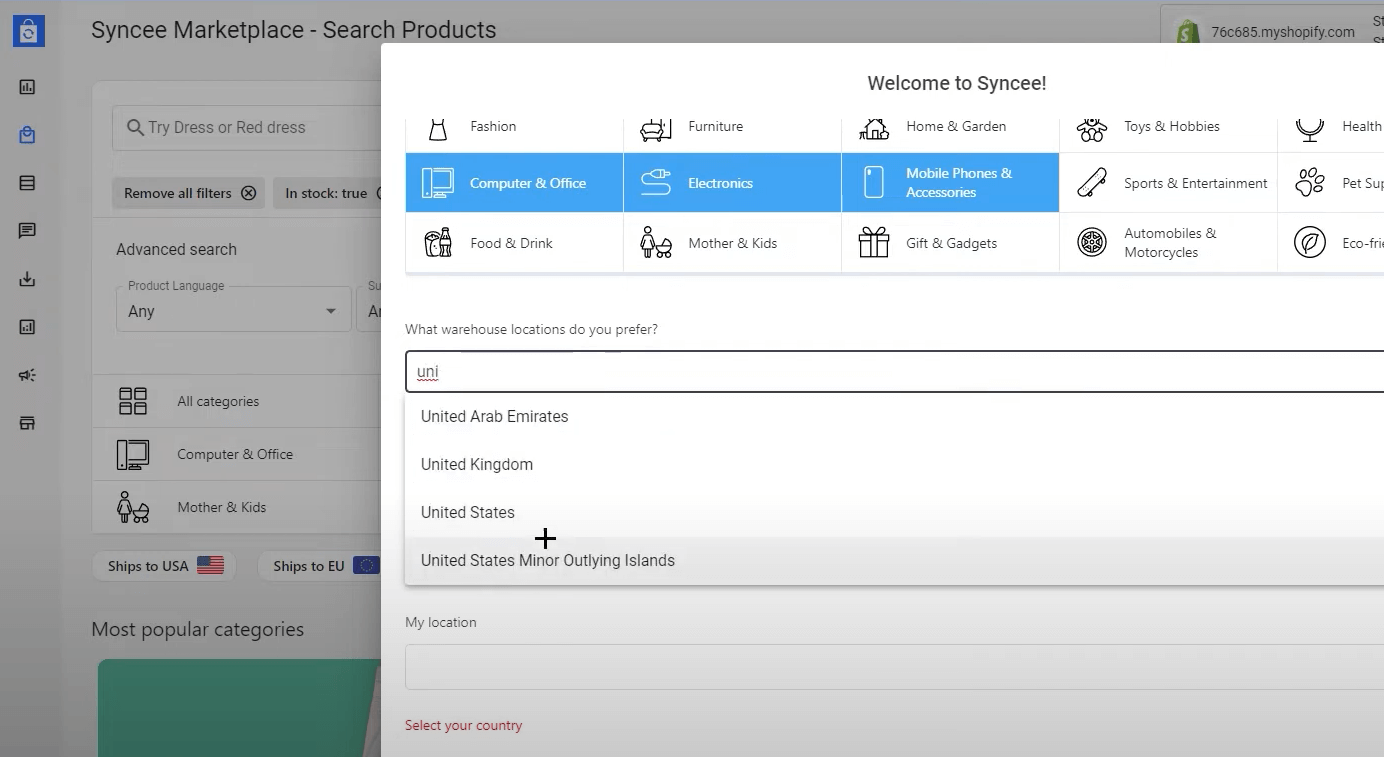Open the megaphone icon in the sidebar
The image size is (1384, 757).
coord(27,375)
